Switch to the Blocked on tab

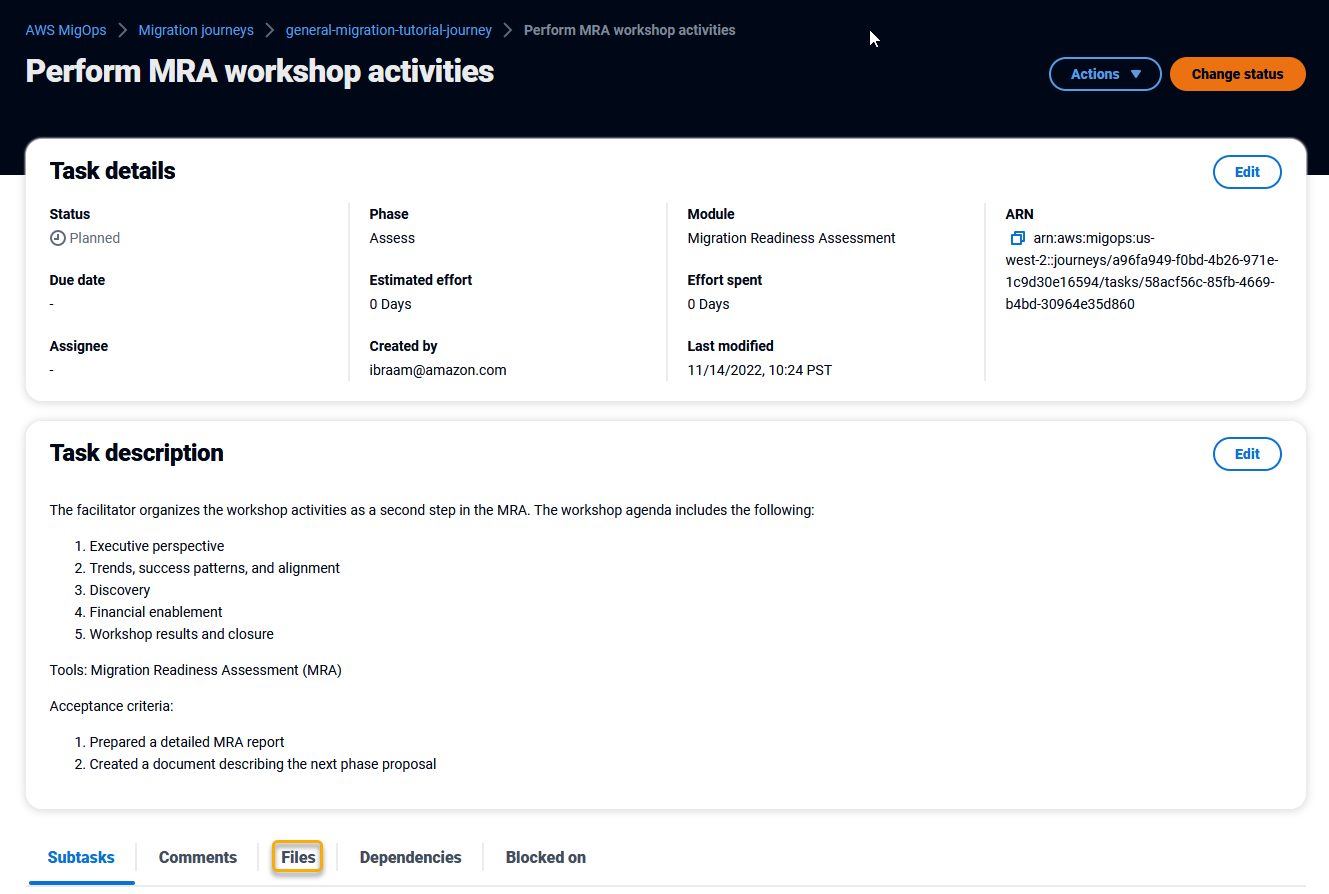click(546, 857)
